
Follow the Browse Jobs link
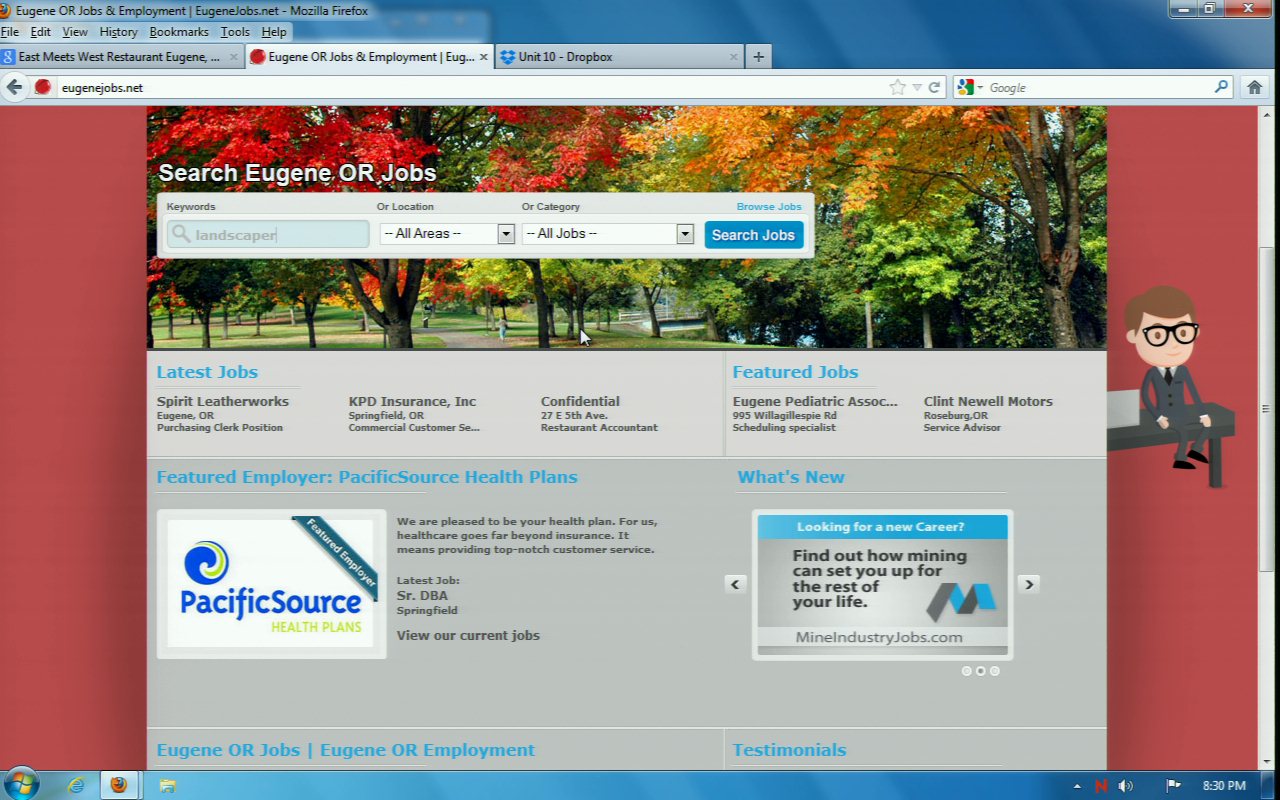(768, 207)
